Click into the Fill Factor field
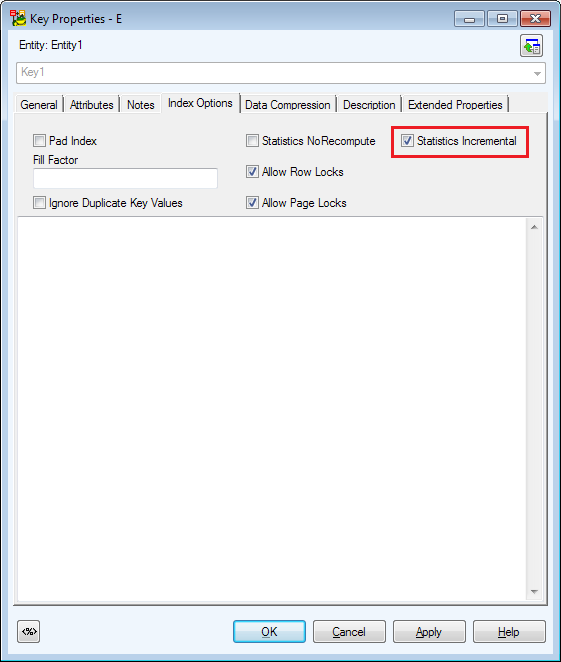 coord(125,178)
